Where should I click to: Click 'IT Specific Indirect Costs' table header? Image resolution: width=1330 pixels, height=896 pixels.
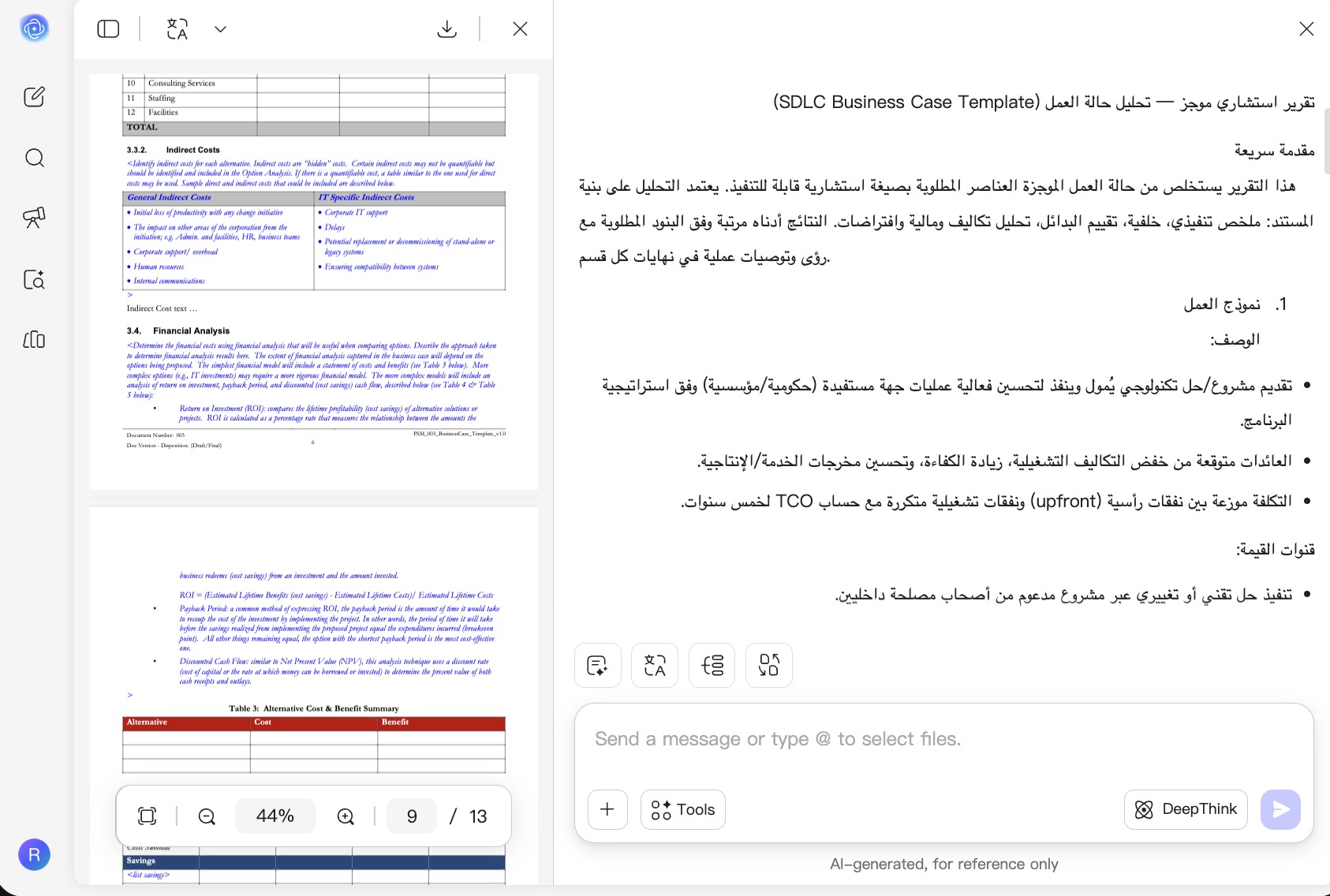(x=410, y=198)
